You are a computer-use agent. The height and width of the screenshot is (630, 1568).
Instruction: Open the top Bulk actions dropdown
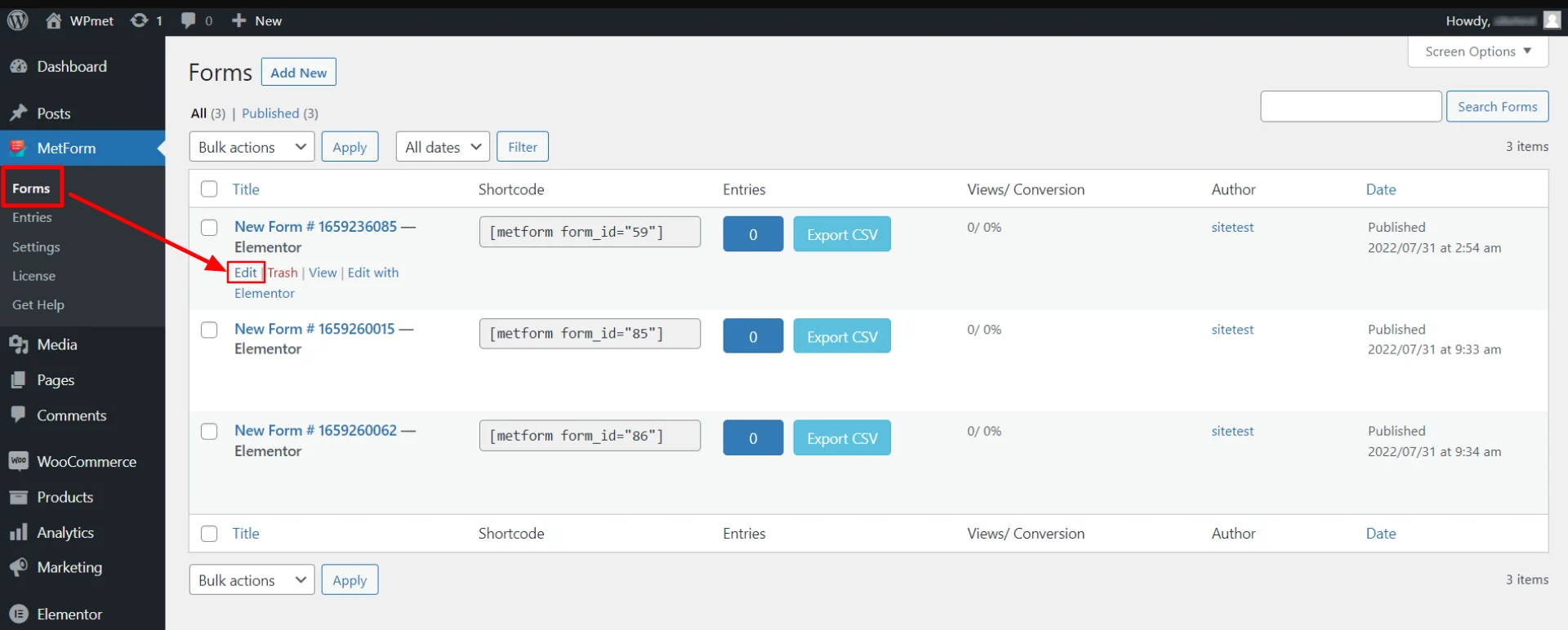point(252,147)
